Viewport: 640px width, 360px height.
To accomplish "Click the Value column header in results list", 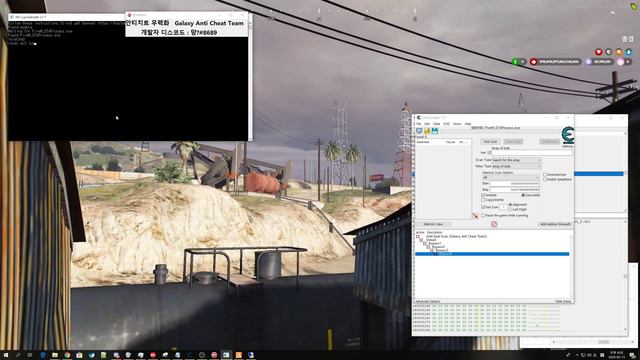I will 451,142.
